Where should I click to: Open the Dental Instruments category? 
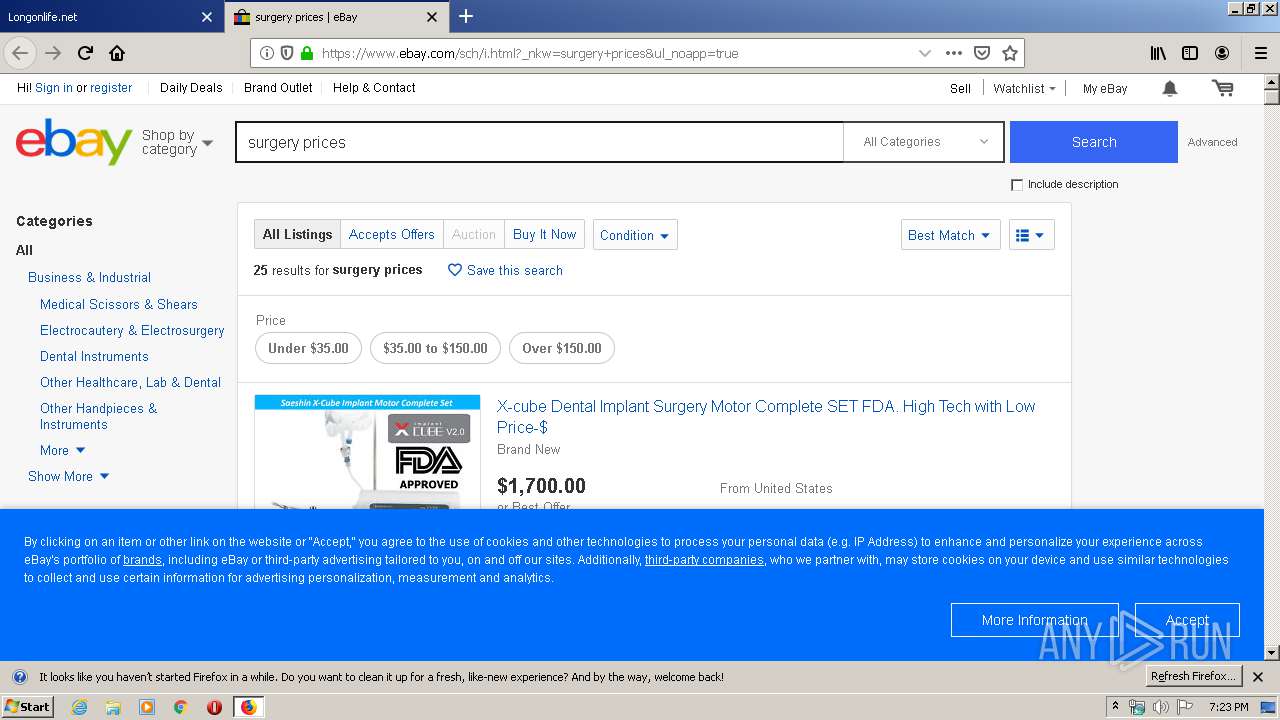click(94, 357)
